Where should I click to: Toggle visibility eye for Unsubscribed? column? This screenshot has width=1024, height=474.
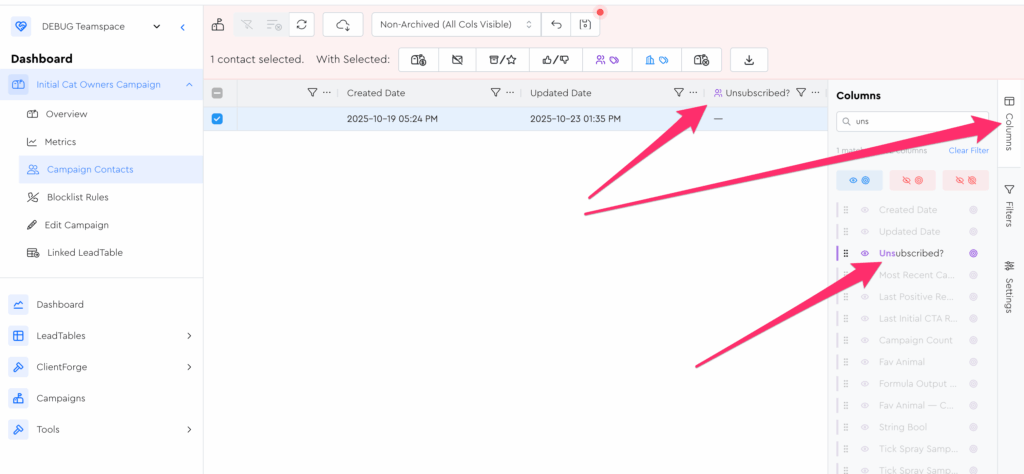864,253
